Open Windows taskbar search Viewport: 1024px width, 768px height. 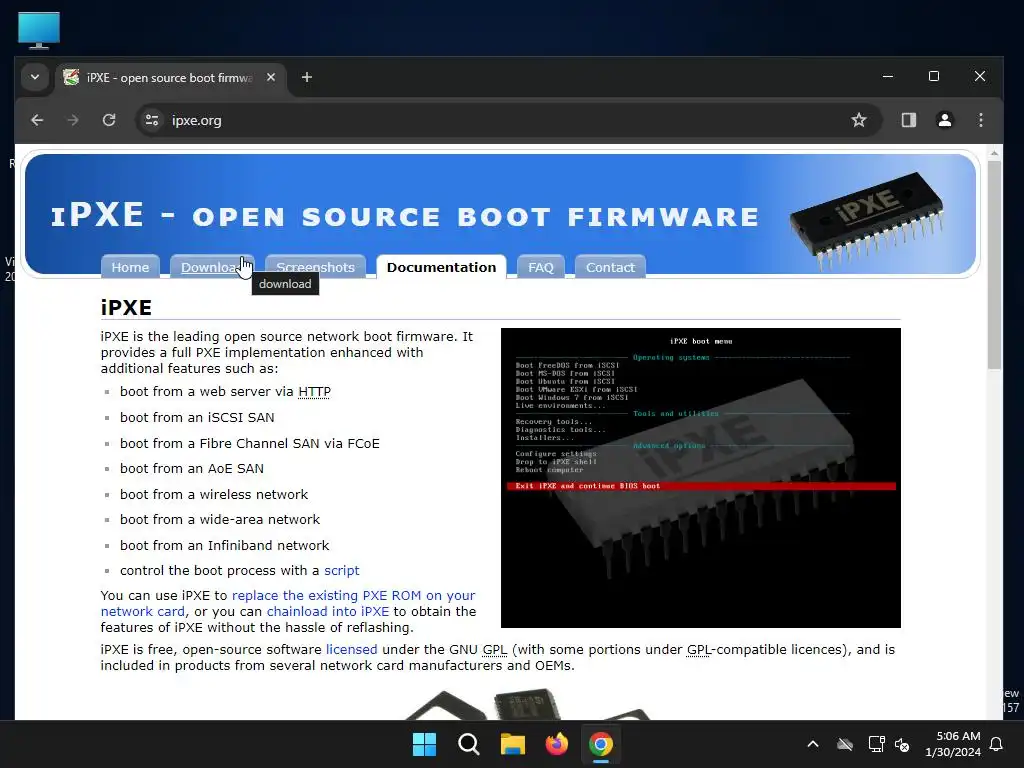click(x=468, y=744)
